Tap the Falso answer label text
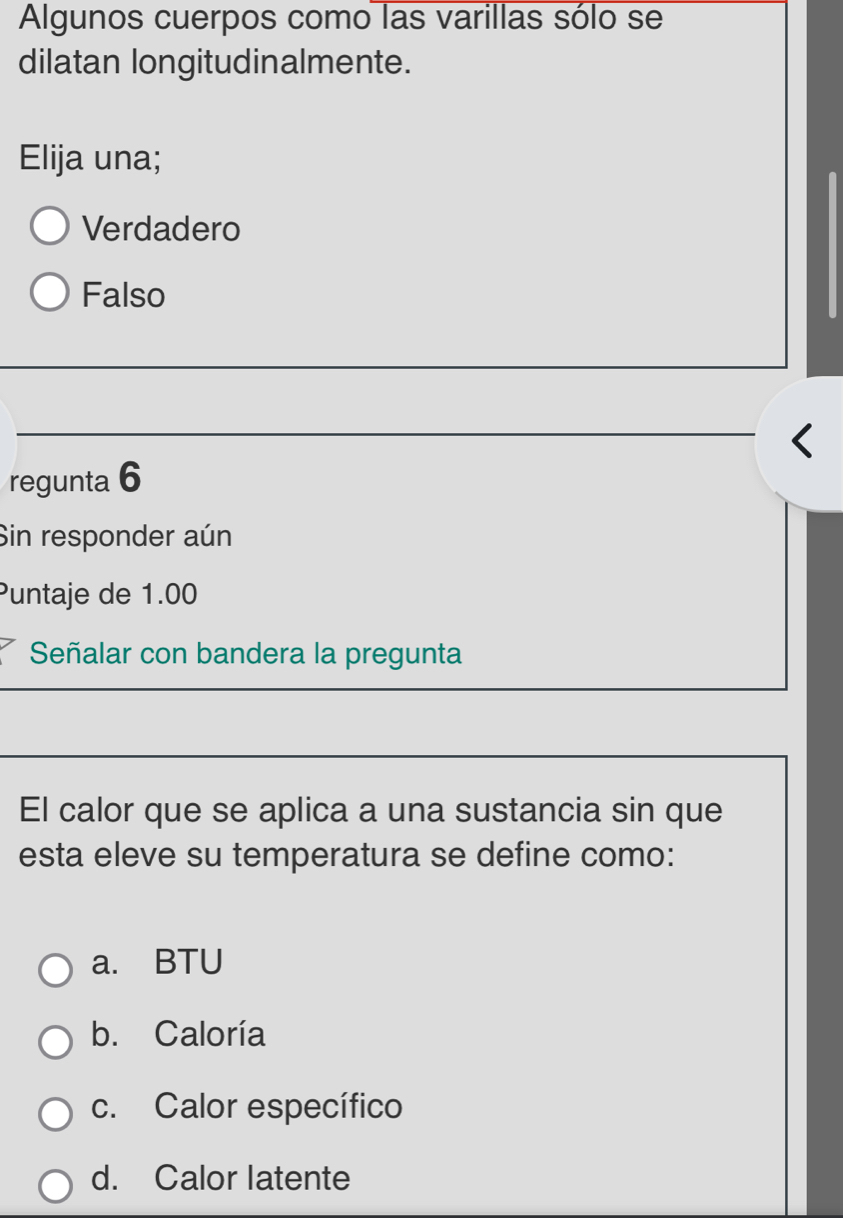 pos(124,296)
